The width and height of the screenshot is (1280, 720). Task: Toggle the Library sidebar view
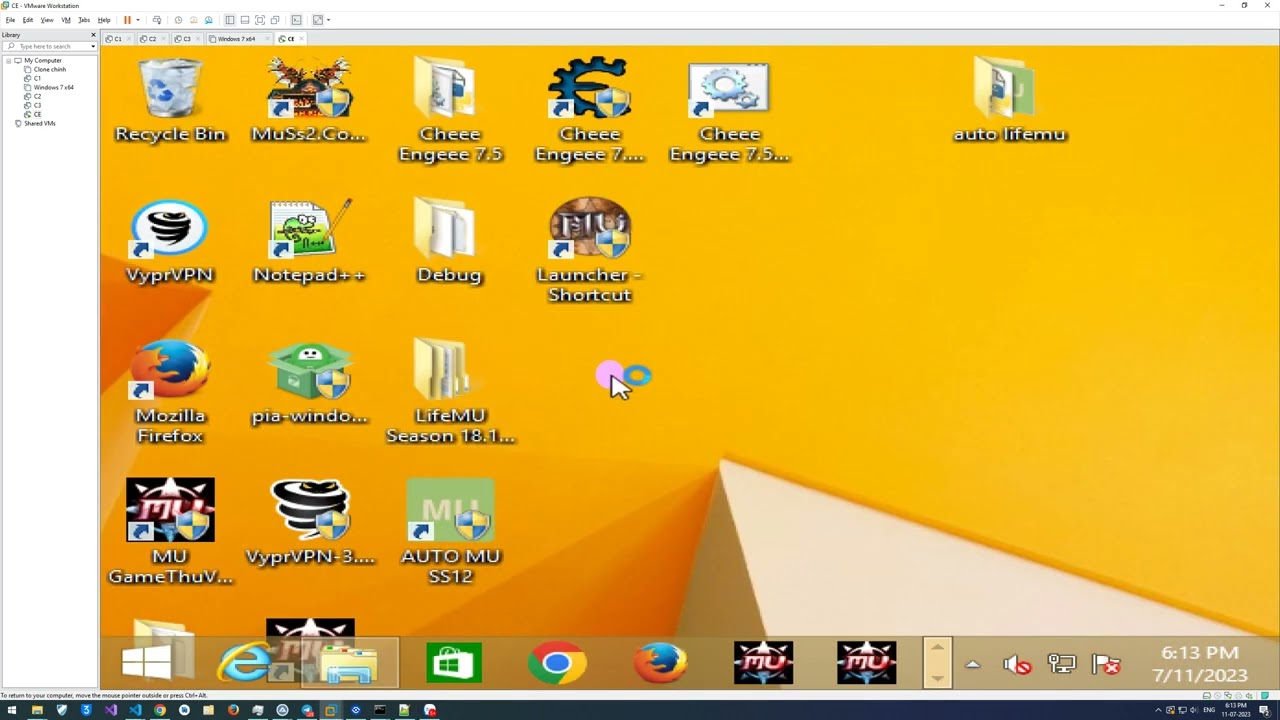229,20
